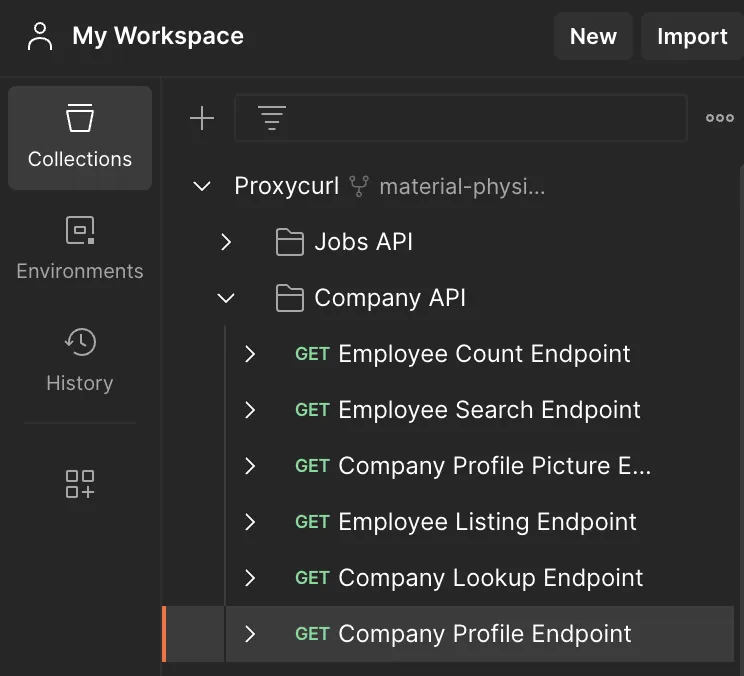Click the configure sidebar apps grid icon
Image resolution: width=744 pixels, height=676 pixels.
(80, 484)
